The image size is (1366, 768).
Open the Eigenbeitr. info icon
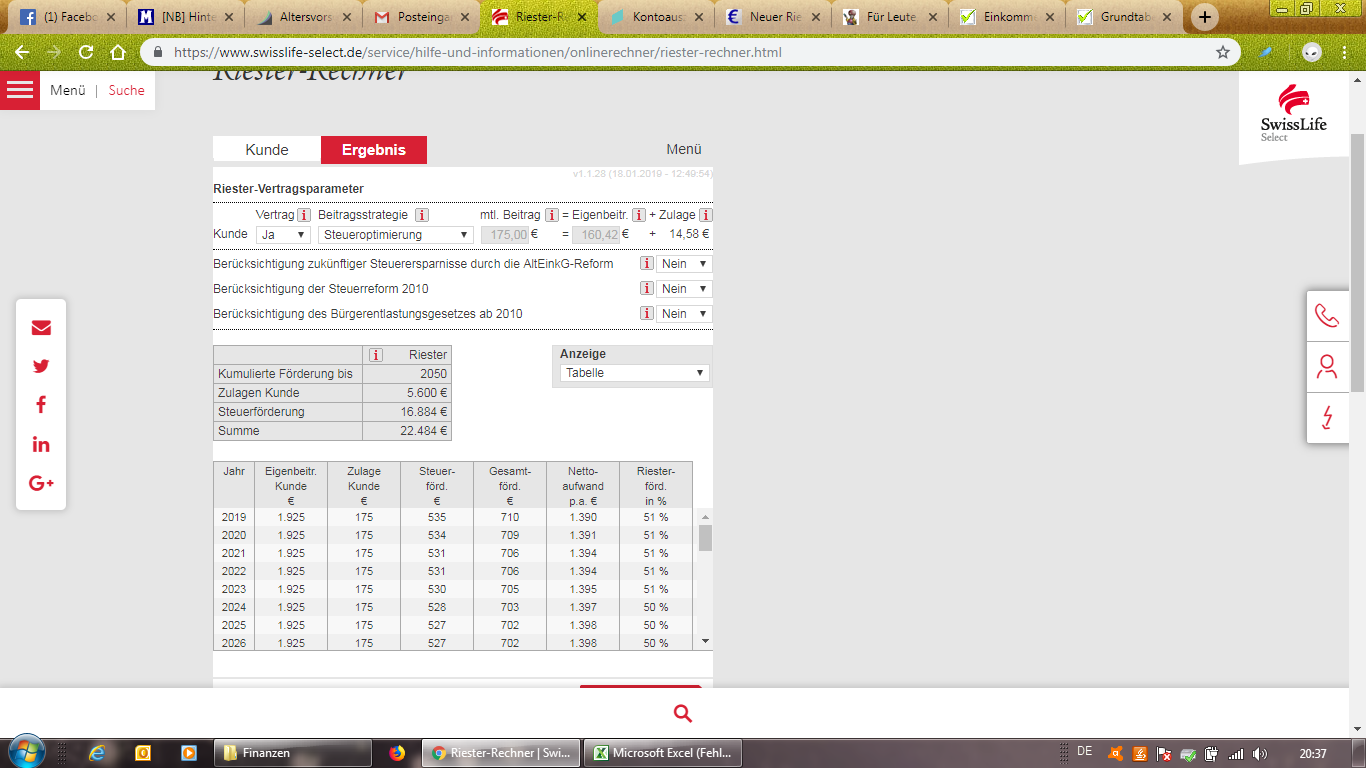click(639, 215)
